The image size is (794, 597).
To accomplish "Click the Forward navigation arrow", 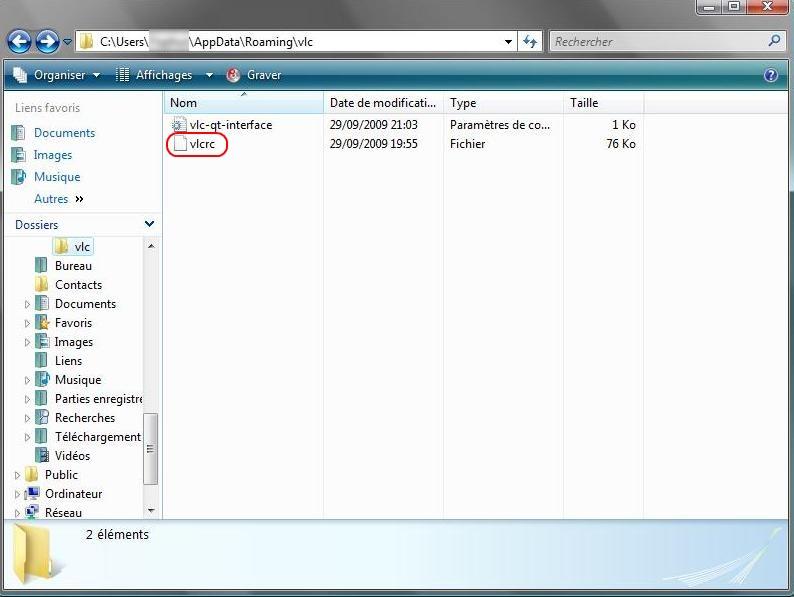I will coord(48,42).
